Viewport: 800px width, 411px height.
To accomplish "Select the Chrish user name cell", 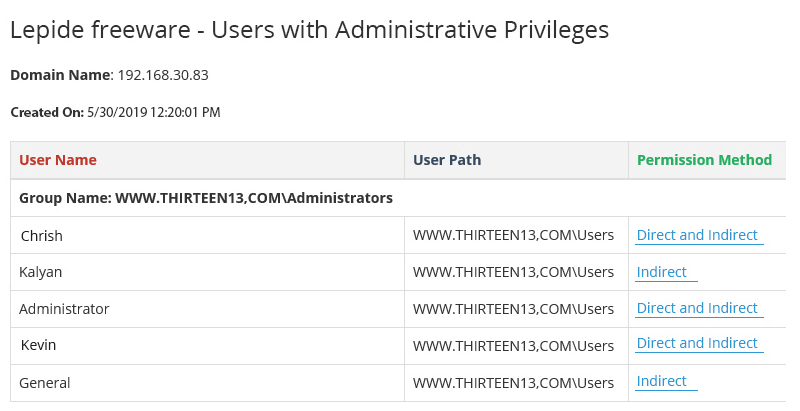I will pyautogui.click(x=208, y=236).
